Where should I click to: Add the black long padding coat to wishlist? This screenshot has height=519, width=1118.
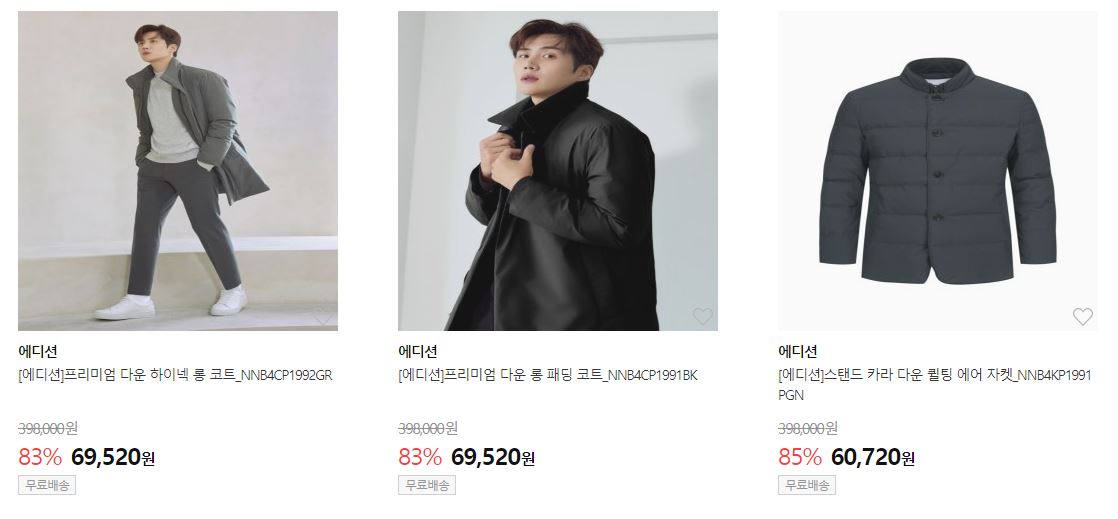tap(702, 316)
